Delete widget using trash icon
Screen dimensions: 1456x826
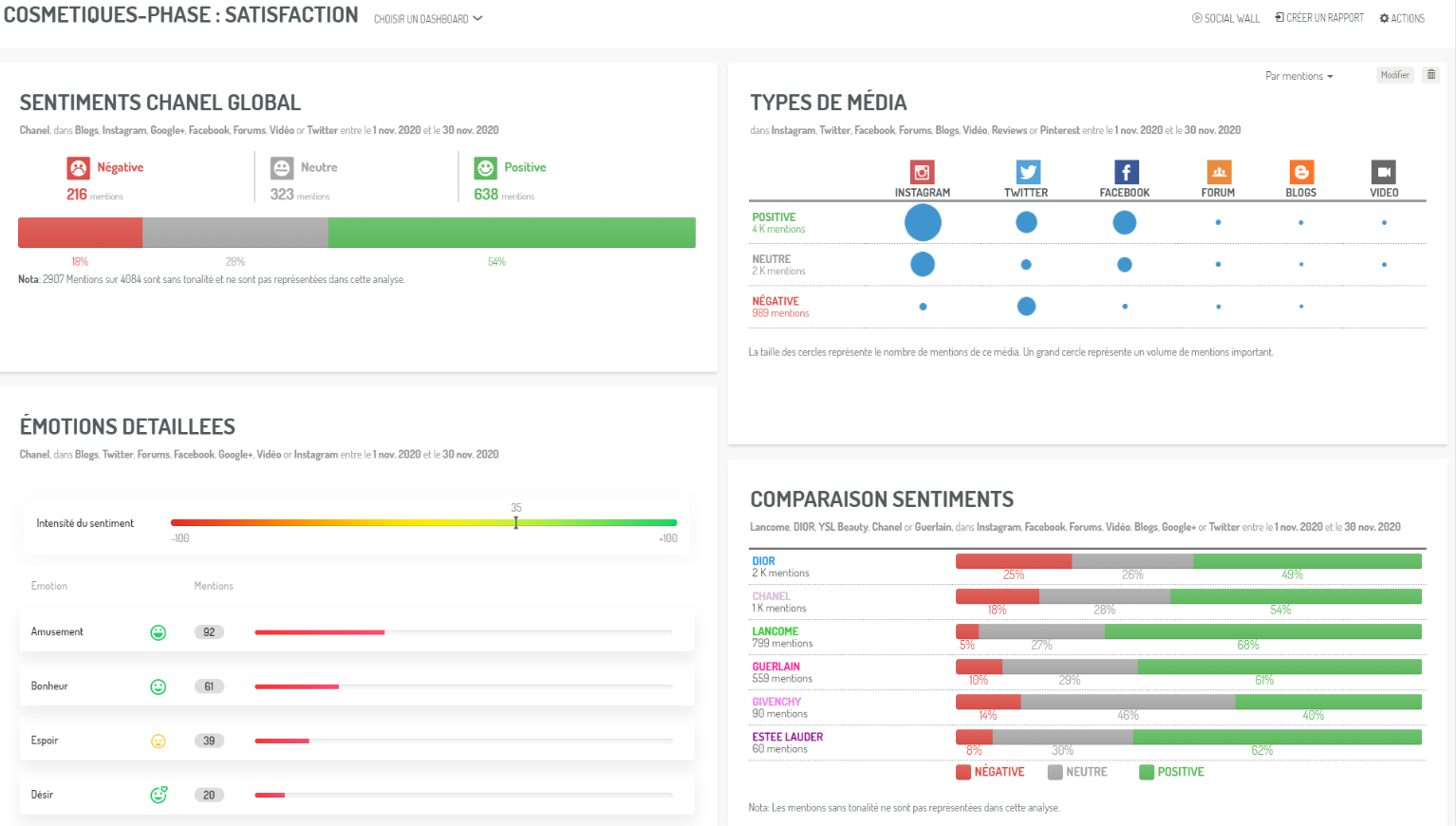coord(1431,75)
